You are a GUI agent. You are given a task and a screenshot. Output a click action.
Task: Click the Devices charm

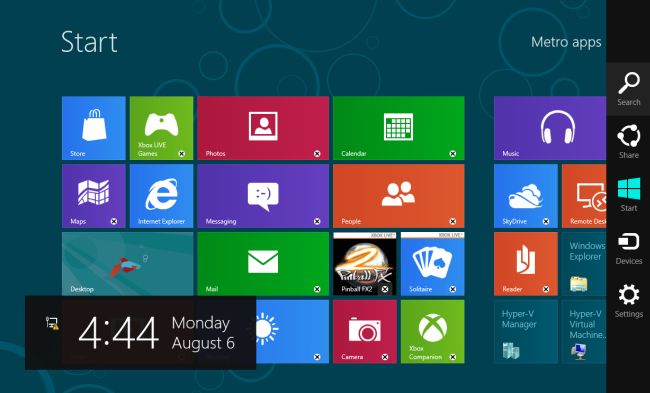tap(628, 248)
